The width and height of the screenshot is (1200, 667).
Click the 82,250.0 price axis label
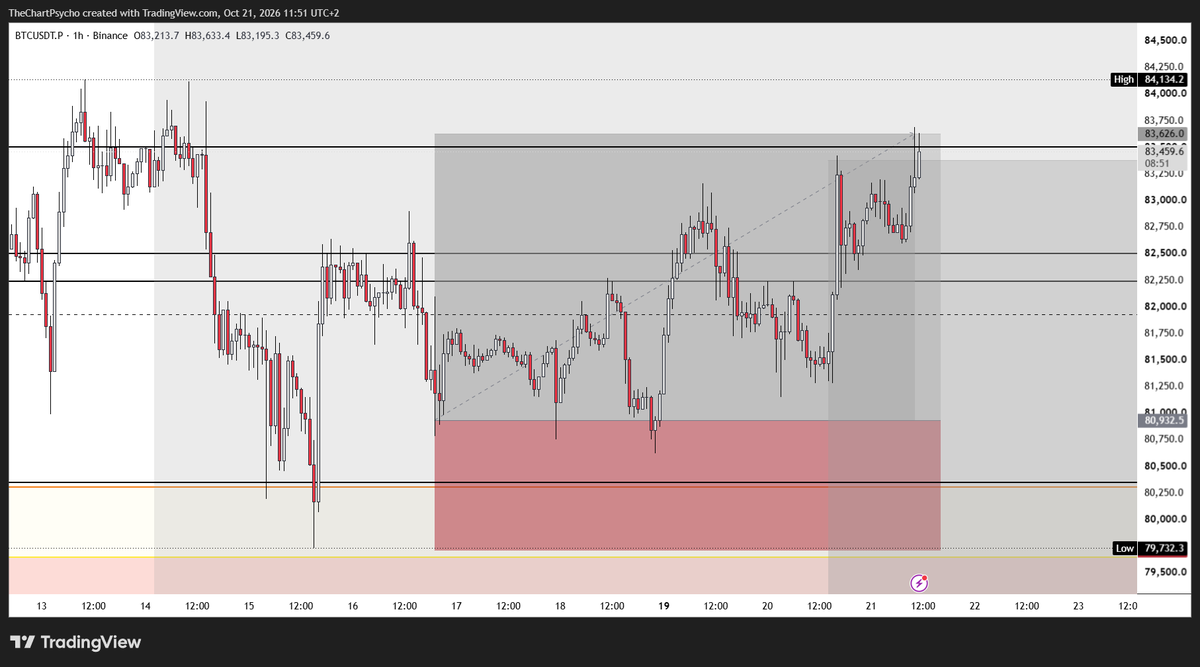point(1165,280)
